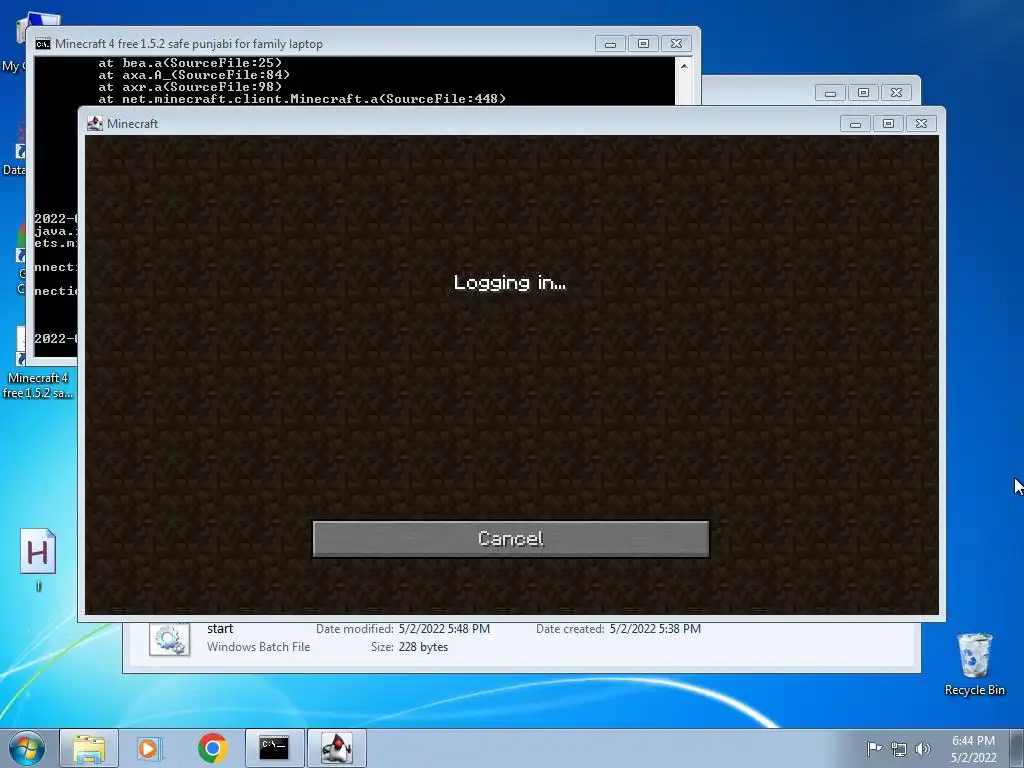The width and height of the screenshot is (1024, 768).
Task: Click the 'Windows Batch File' type label
Action: (259, 647)
